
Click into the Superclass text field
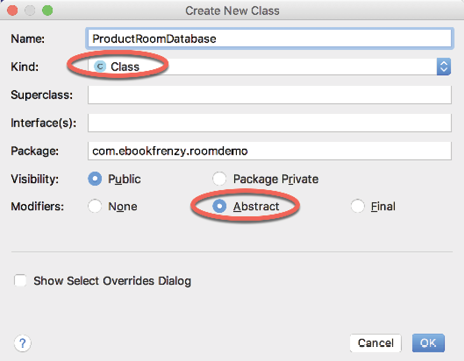click(270, 95)
